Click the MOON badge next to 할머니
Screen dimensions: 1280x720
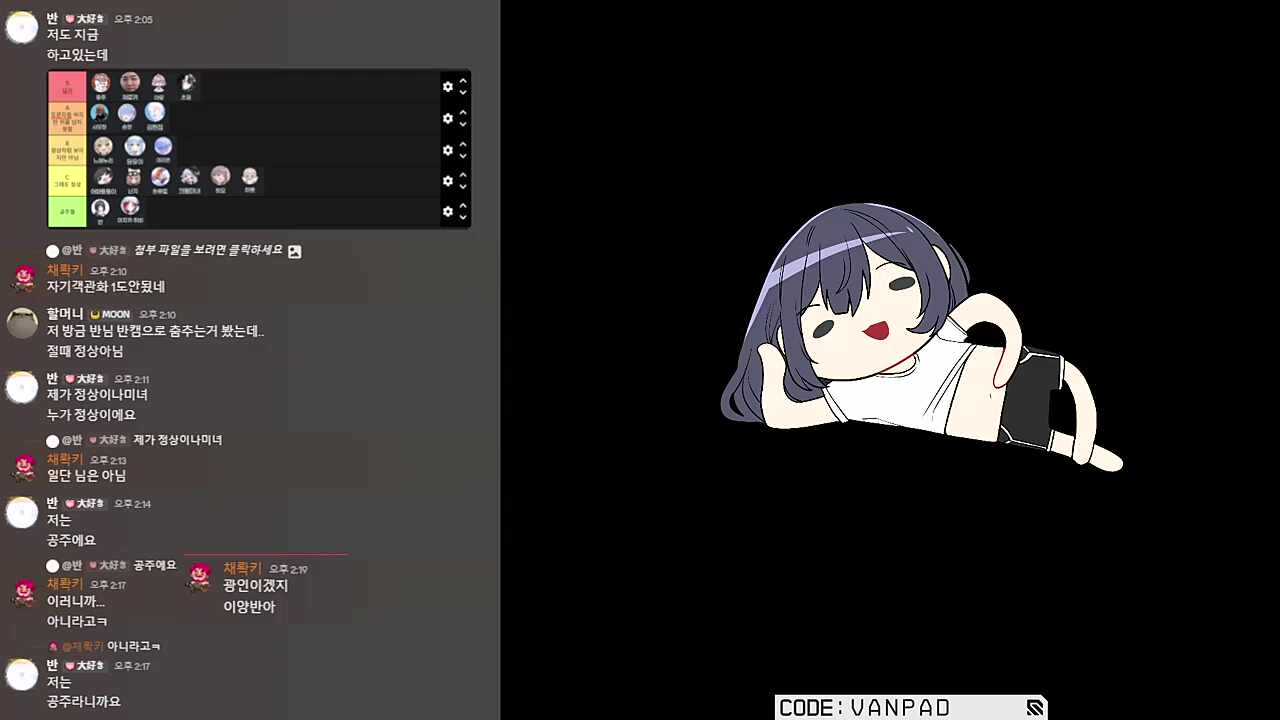(111, 315)
